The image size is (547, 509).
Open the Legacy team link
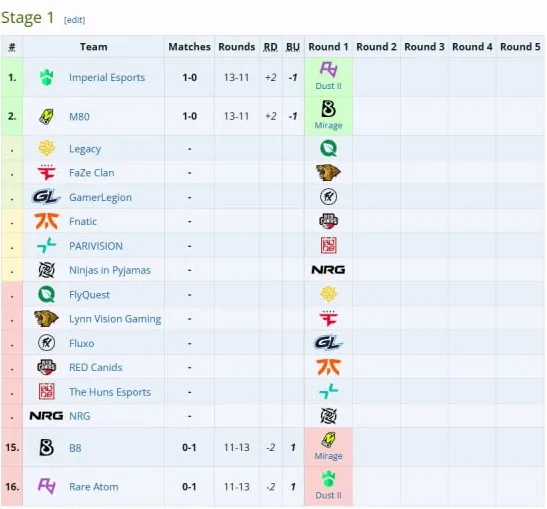(85, 149)
